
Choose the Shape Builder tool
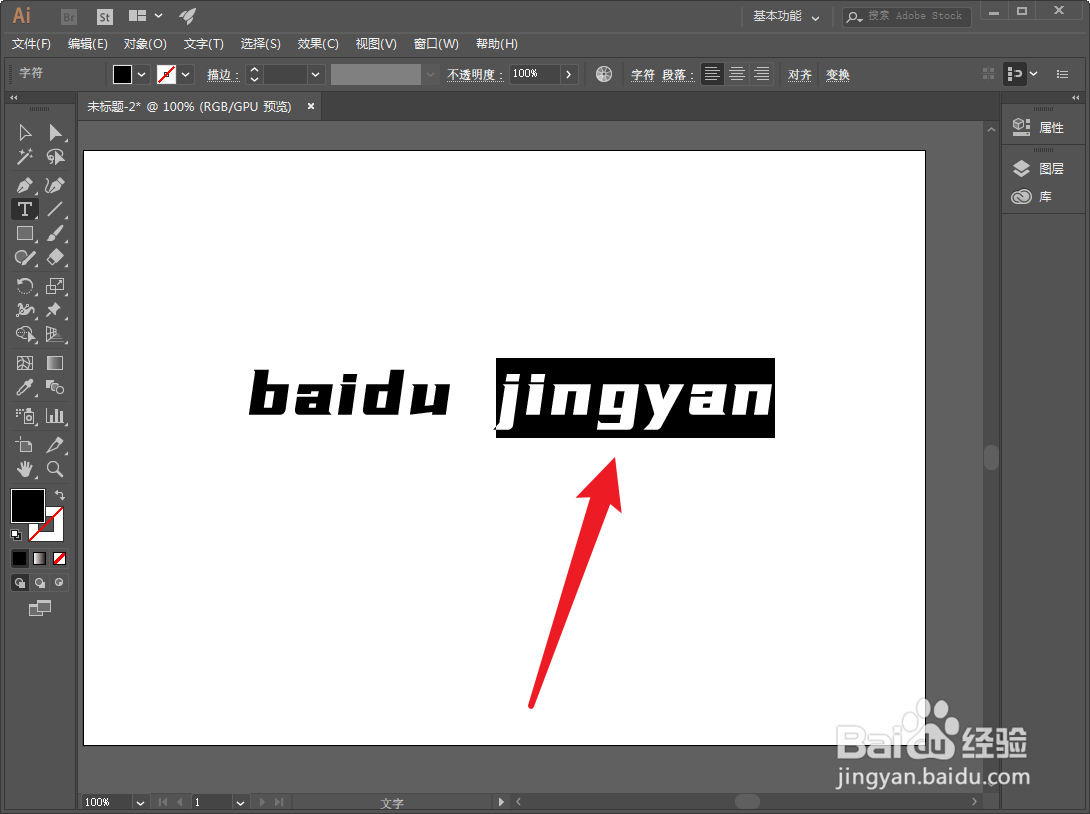tap(25, 334)
